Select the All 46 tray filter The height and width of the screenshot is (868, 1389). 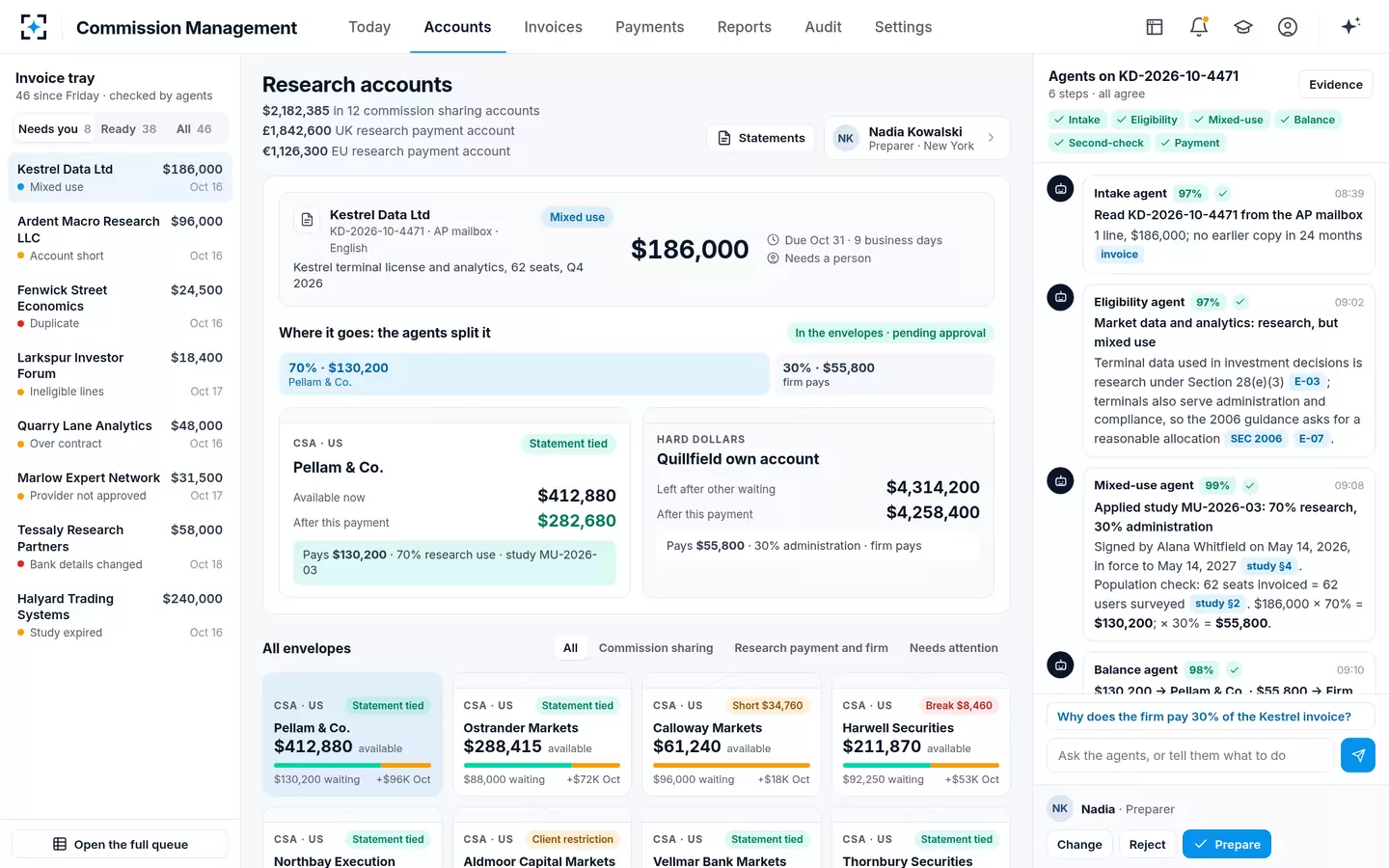coord(194,129)
